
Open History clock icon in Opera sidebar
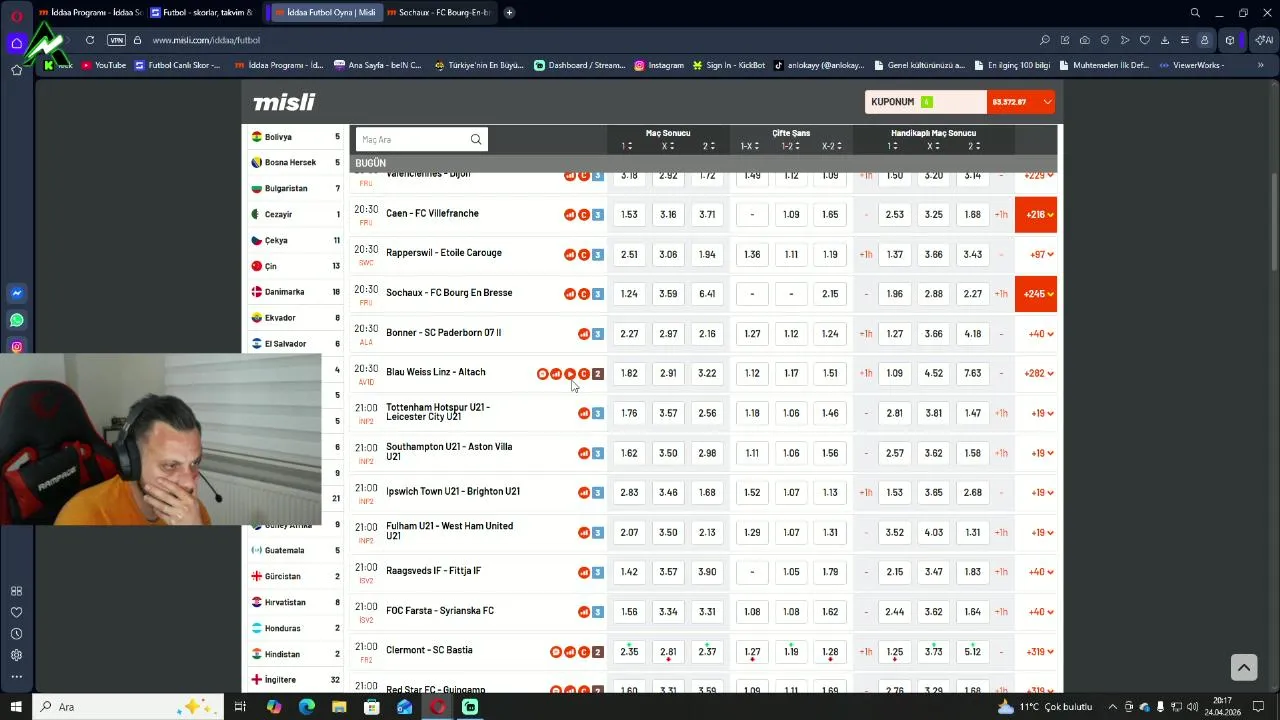coord(16,634)
